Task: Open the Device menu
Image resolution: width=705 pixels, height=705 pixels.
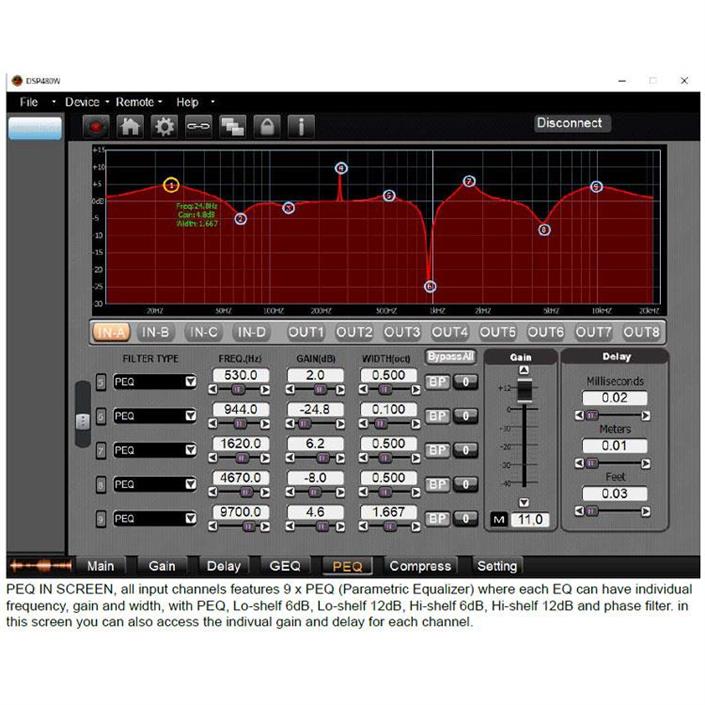Action: (x=82, y=102)
